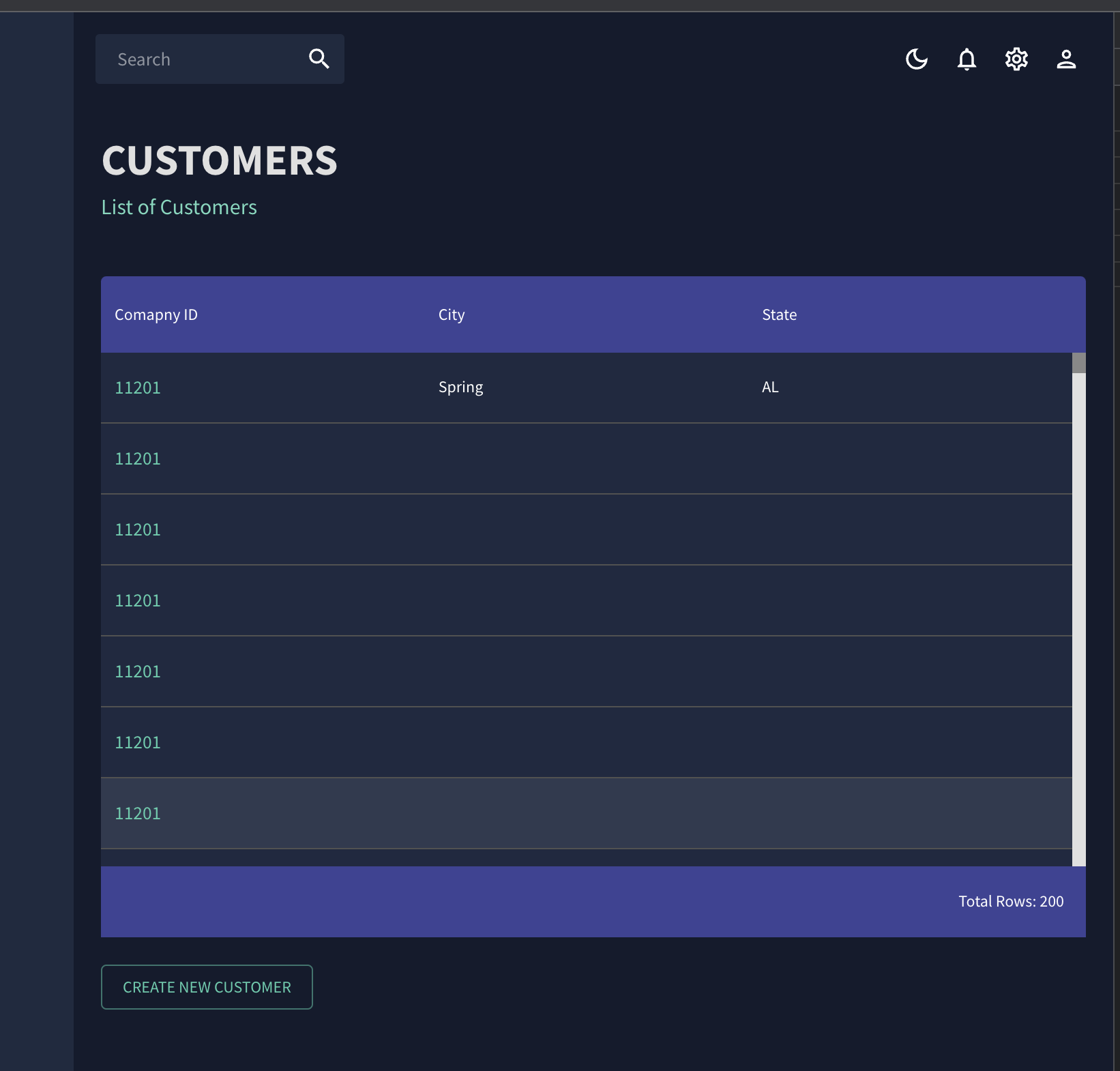Click the CUSTOMERS page heading
This screenshot has height=1071, width=1120.
220,160
